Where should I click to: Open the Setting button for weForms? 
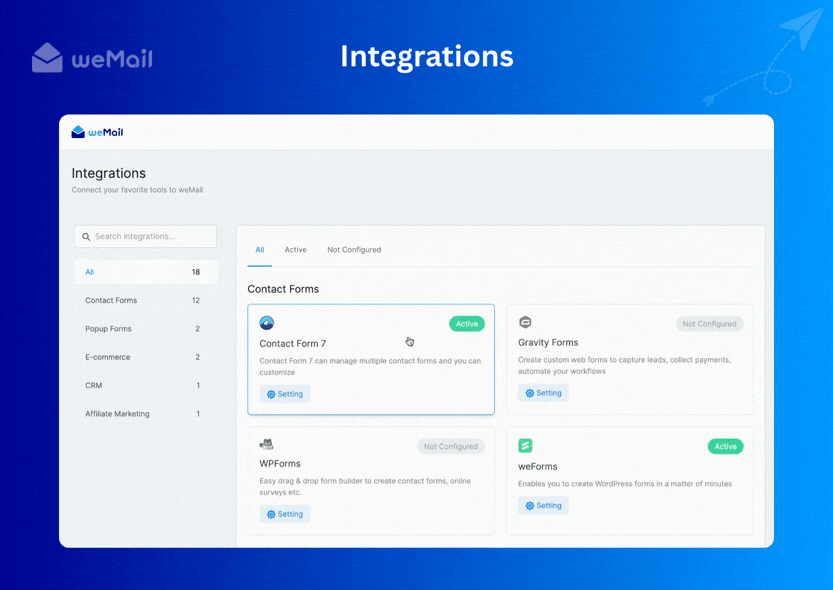pyautogui.click(x=543, y=505)
